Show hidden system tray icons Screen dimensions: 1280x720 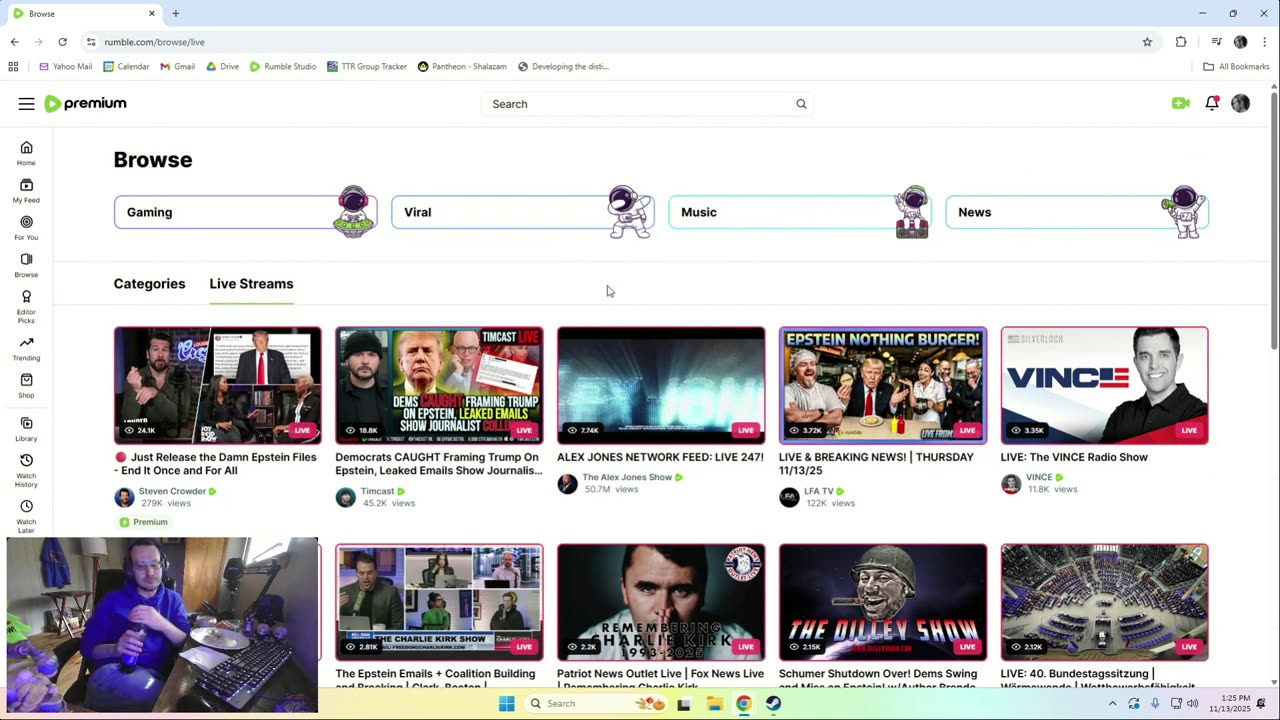pos(1112,704)
